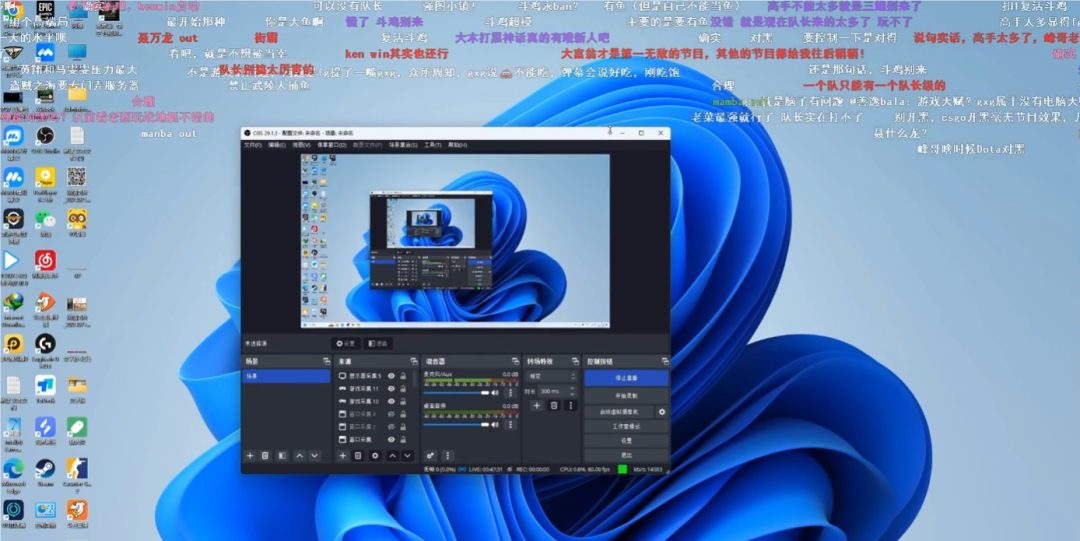Unlock 显示器采集 5 source lock icon
The height and width of the screenshot is (541, 1080).
(x=403, y=376)
